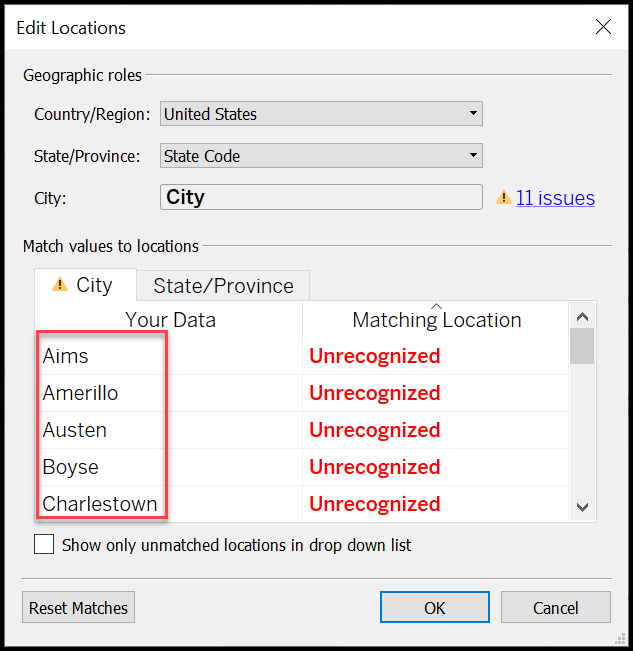Click the Your Data column header

coord(170,320)
